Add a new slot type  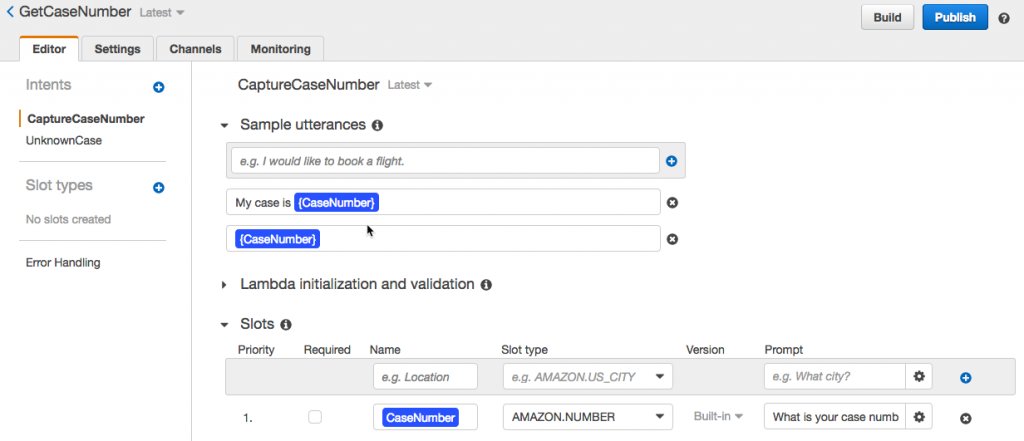click(x=158, y=187)
